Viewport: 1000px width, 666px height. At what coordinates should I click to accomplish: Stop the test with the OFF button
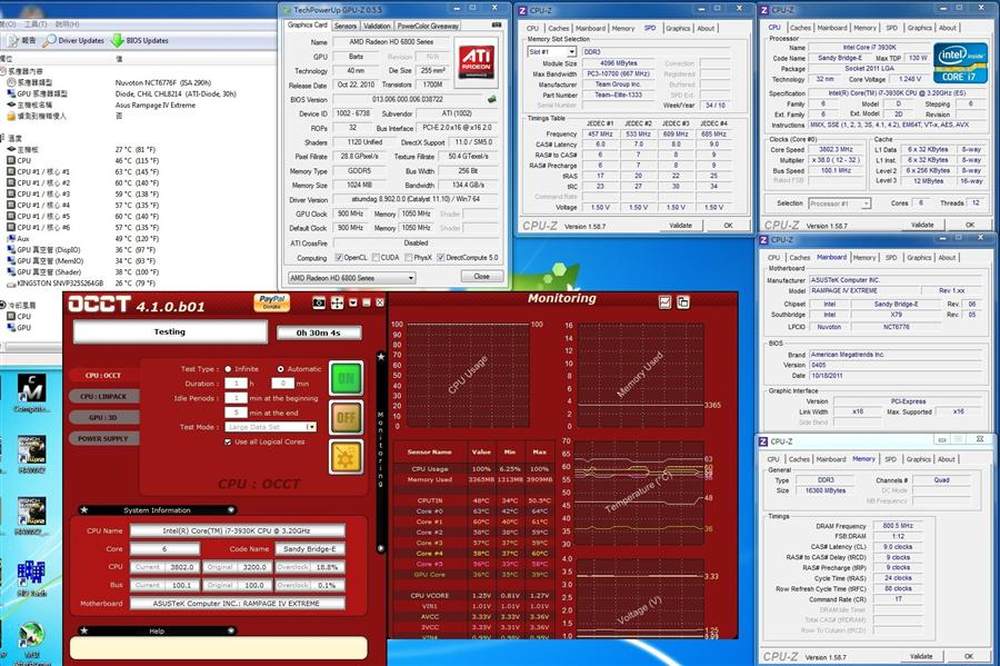[x=346, y=418]
